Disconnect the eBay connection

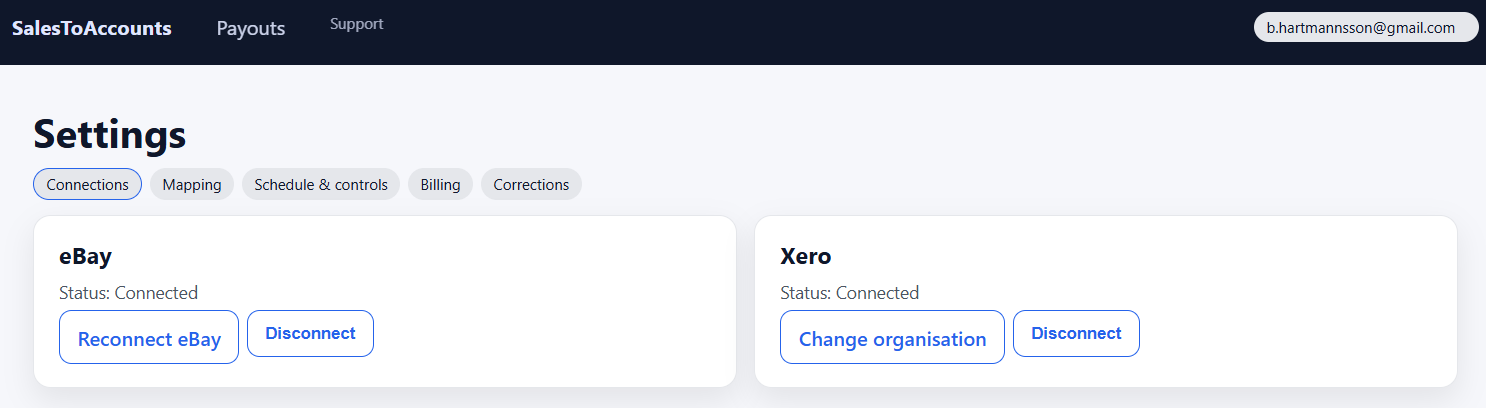coord(310,333)
